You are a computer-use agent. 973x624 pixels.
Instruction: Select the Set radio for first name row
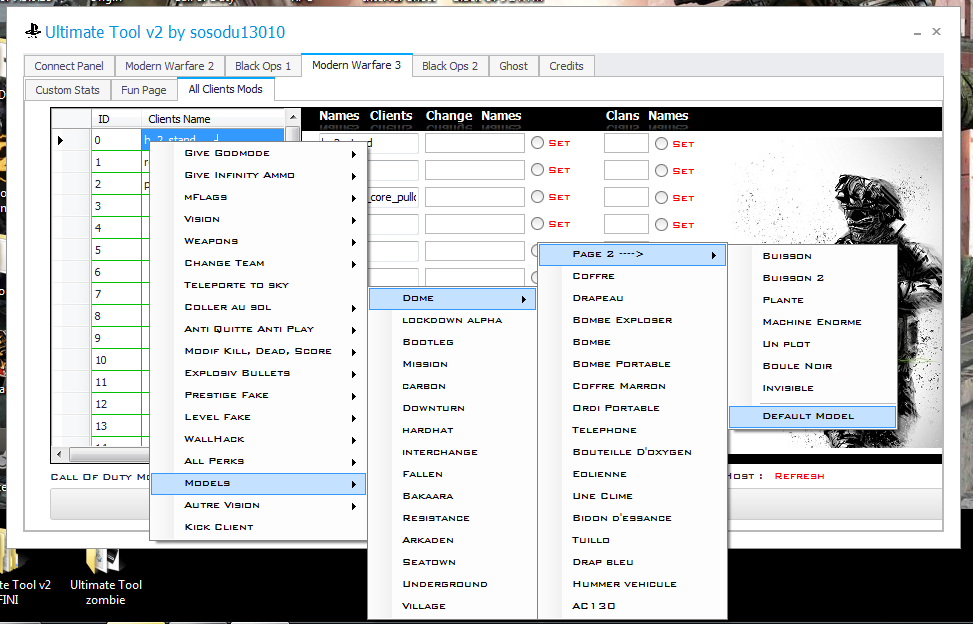tap(537, 143)
